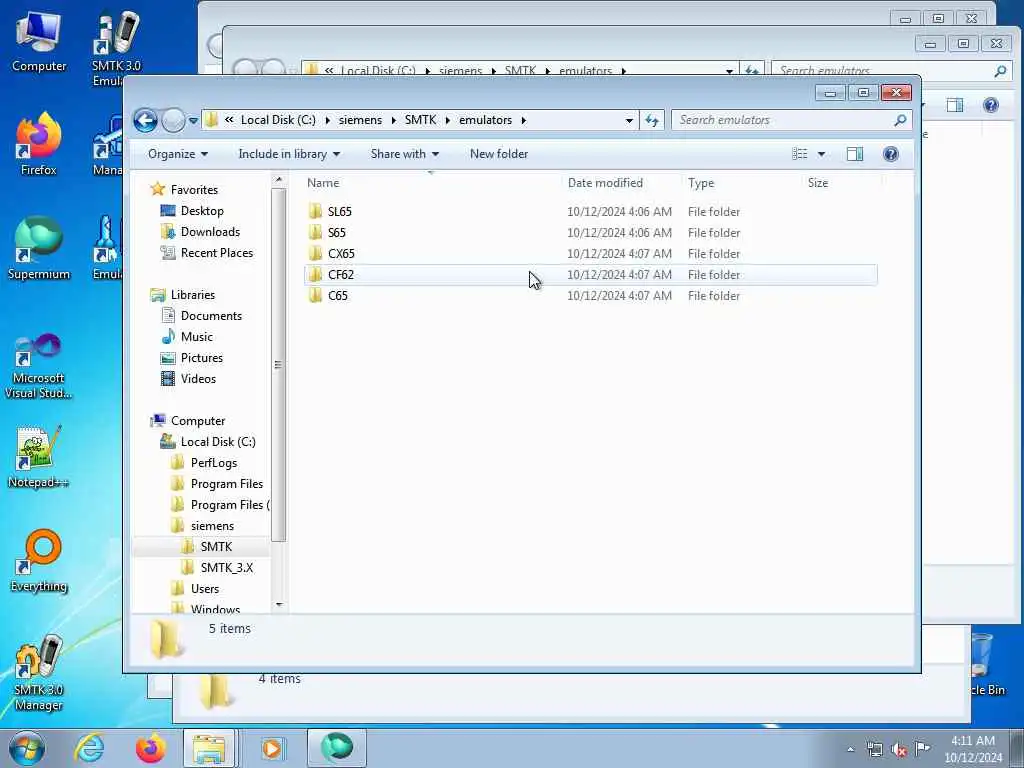The width and height of the screenshot is (1024, 768).
Task: Create a New folder
Action: coord(499,154)
